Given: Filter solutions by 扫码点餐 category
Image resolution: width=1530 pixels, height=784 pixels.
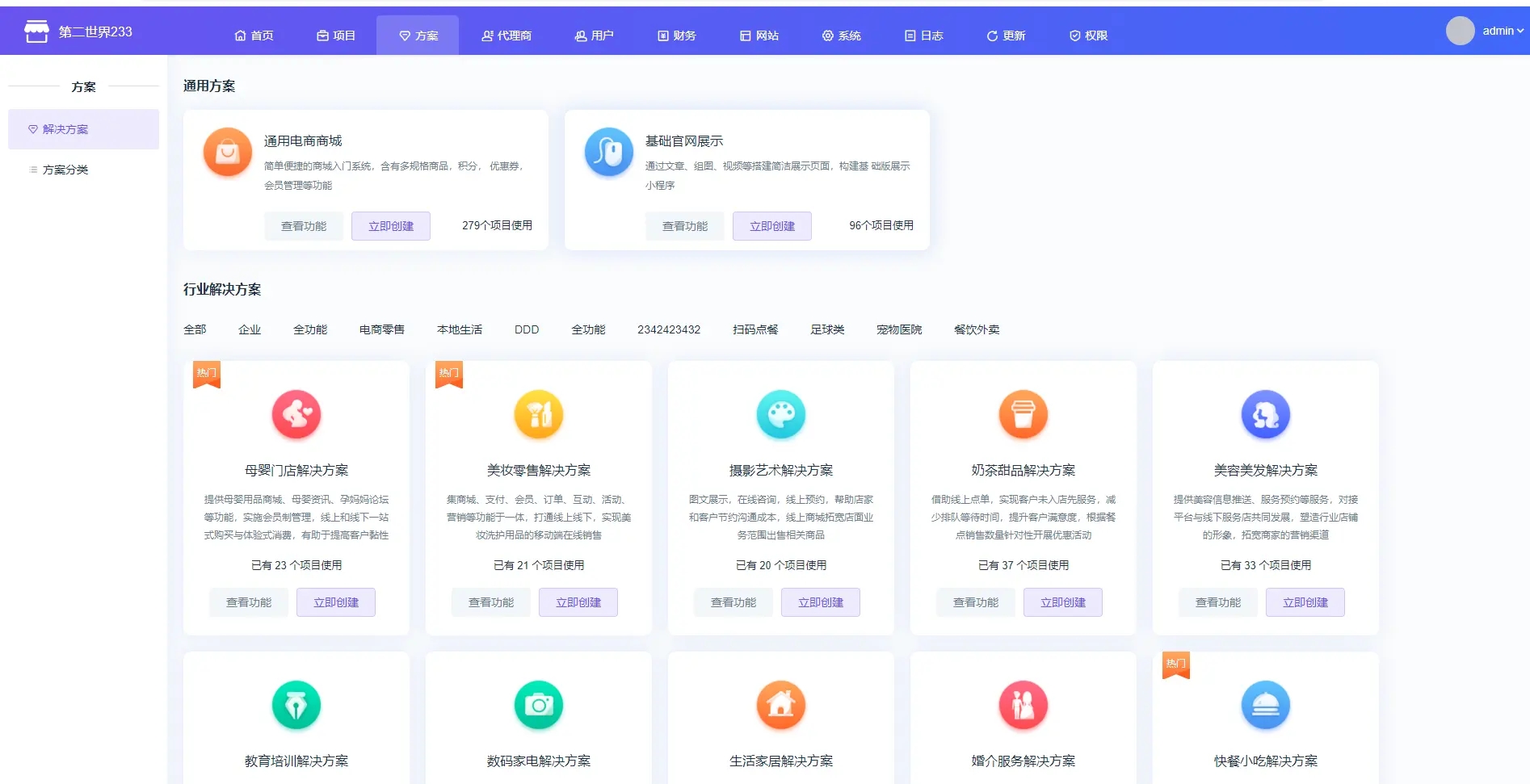Looking at the screenshot, I should click(x=755, y=329).
